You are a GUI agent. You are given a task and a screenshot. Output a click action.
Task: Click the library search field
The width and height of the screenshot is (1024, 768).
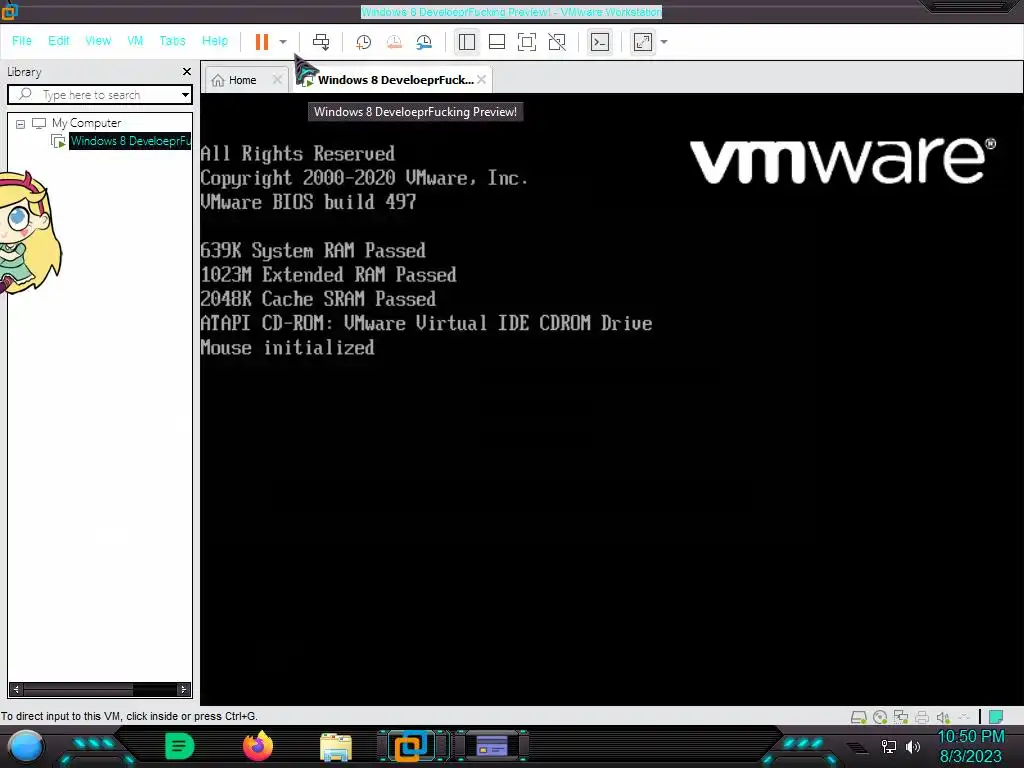[x=100, y=95]
